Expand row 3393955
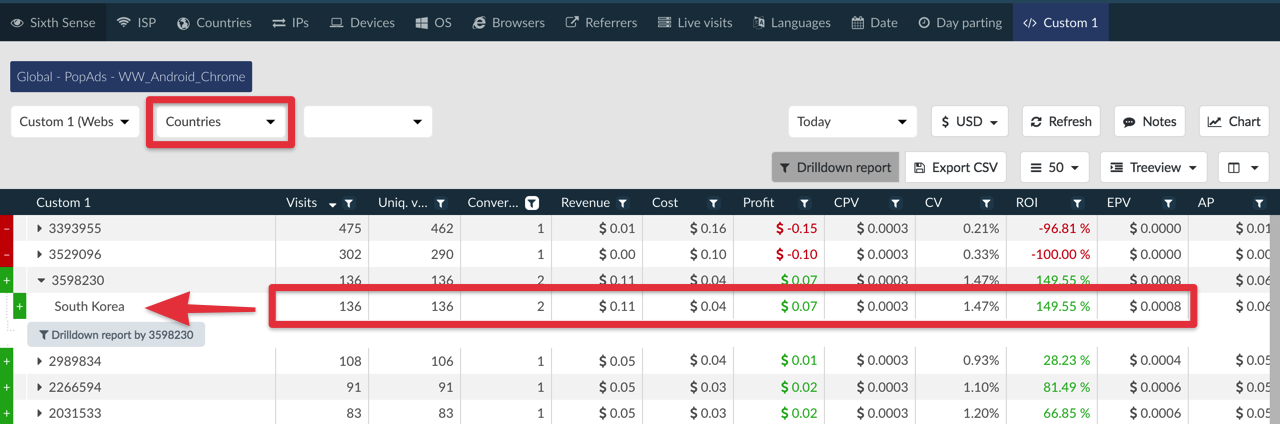The height and width of the screenshot is (424, 1280). (x=40, y=228)
